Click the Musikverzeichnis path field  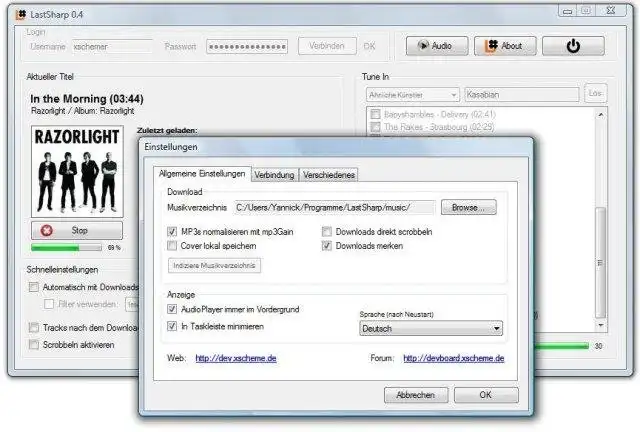[x=335, y=207]
